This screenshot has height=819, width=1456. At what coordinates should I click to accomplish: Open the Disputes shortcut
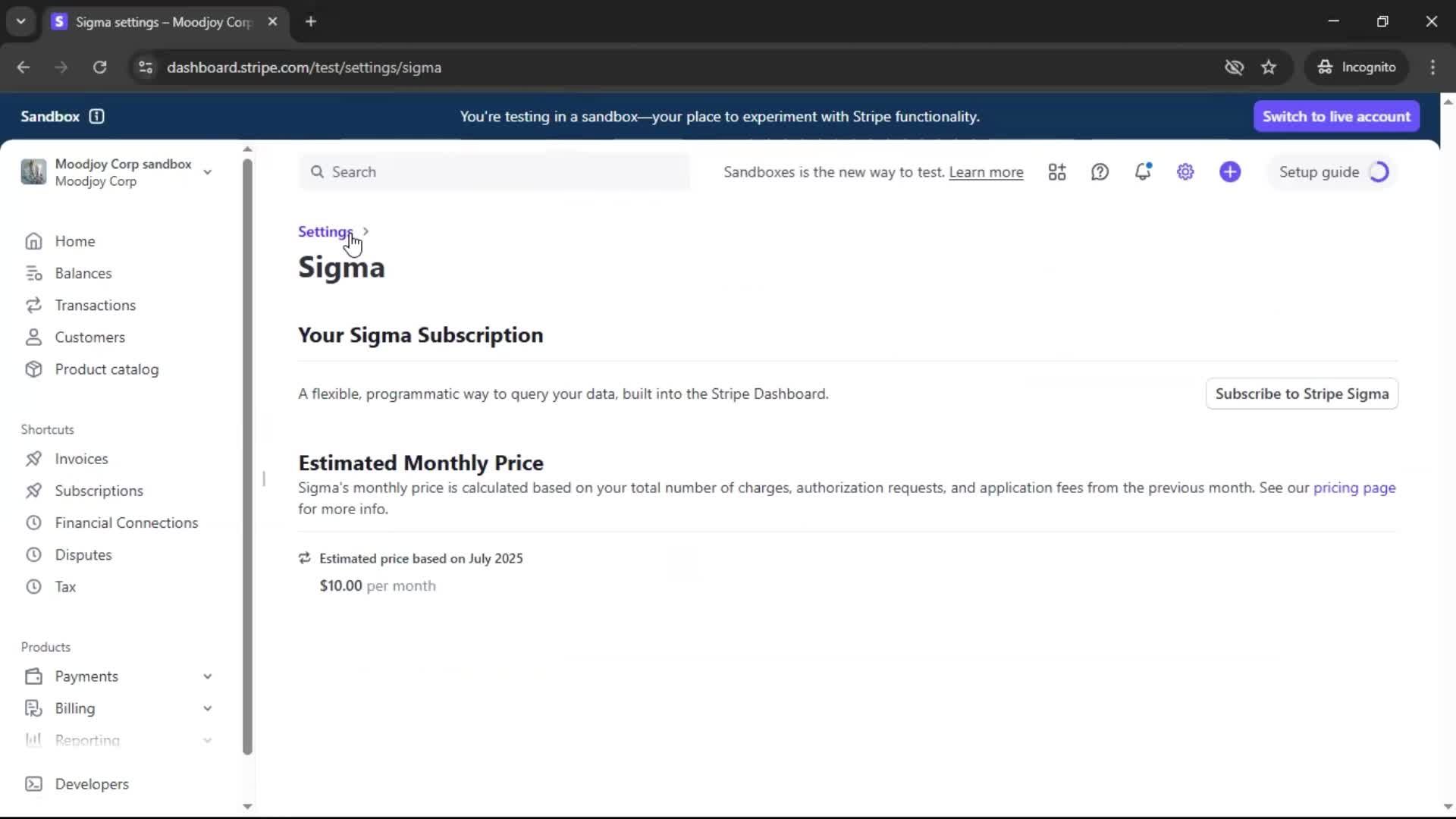tap(83, 555)
